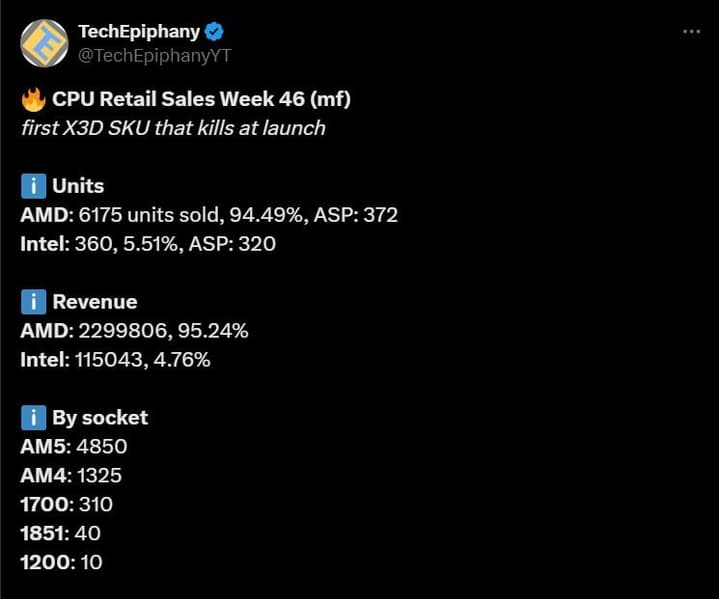The height and width of the screenshot is (599, 719).
Task: Open the TechEpiphany display name link
Action: point(139,32)
